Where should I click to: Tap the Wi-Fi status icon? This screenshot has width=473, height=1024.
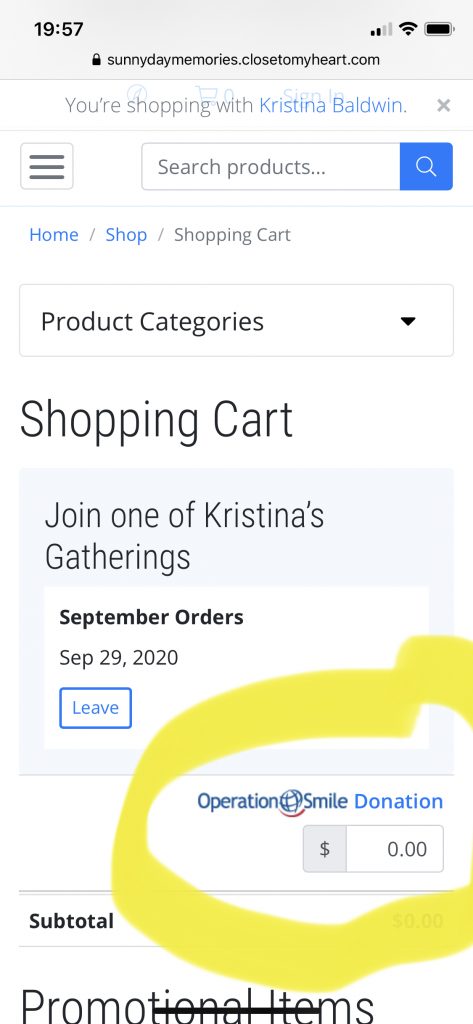click(x=408, y=29)
